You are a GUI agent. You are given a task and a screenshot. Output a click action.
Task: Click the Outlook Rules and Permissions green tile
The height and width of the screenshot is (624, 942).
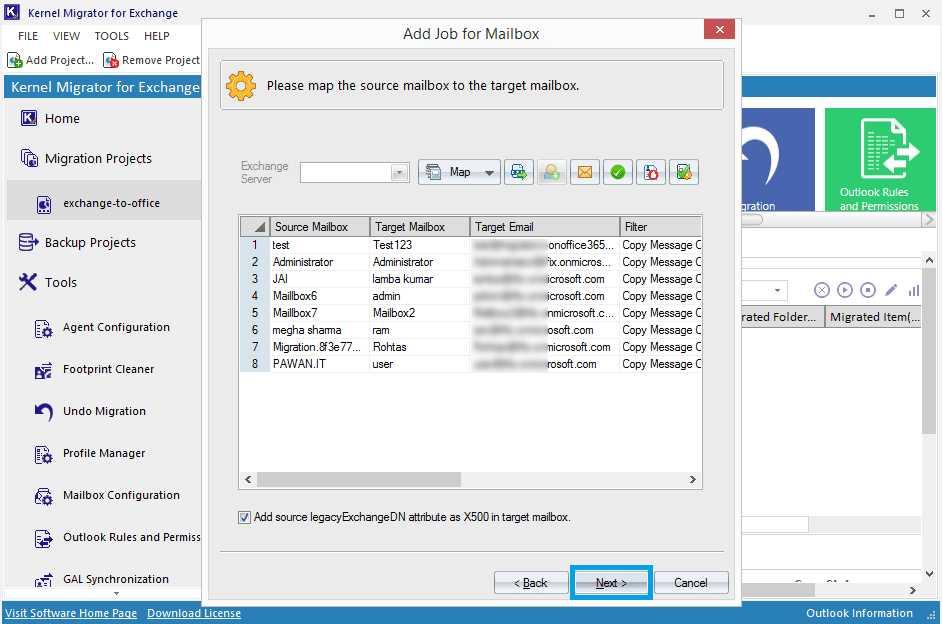coord(880,160)
